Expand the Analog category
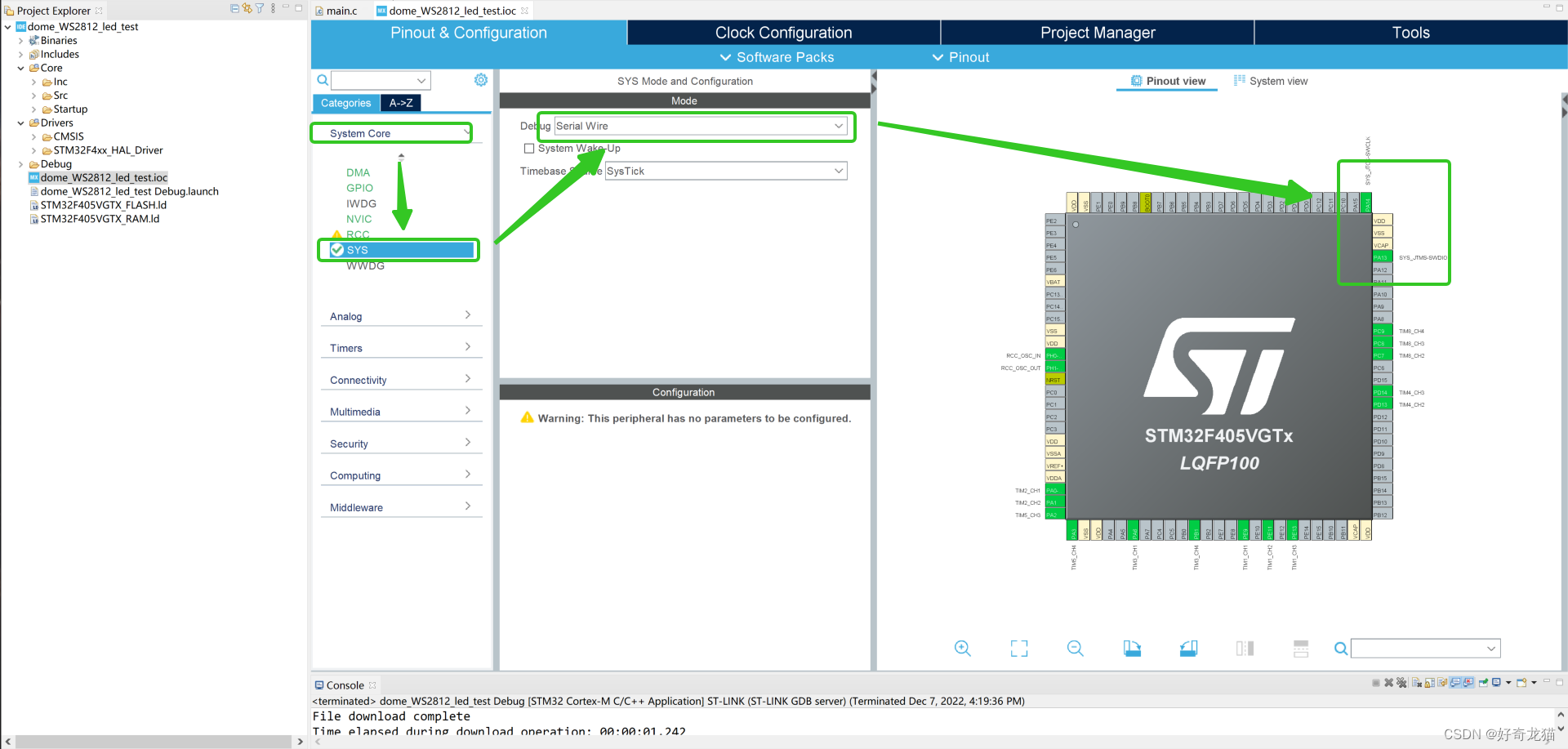 (x=401, y=316)
